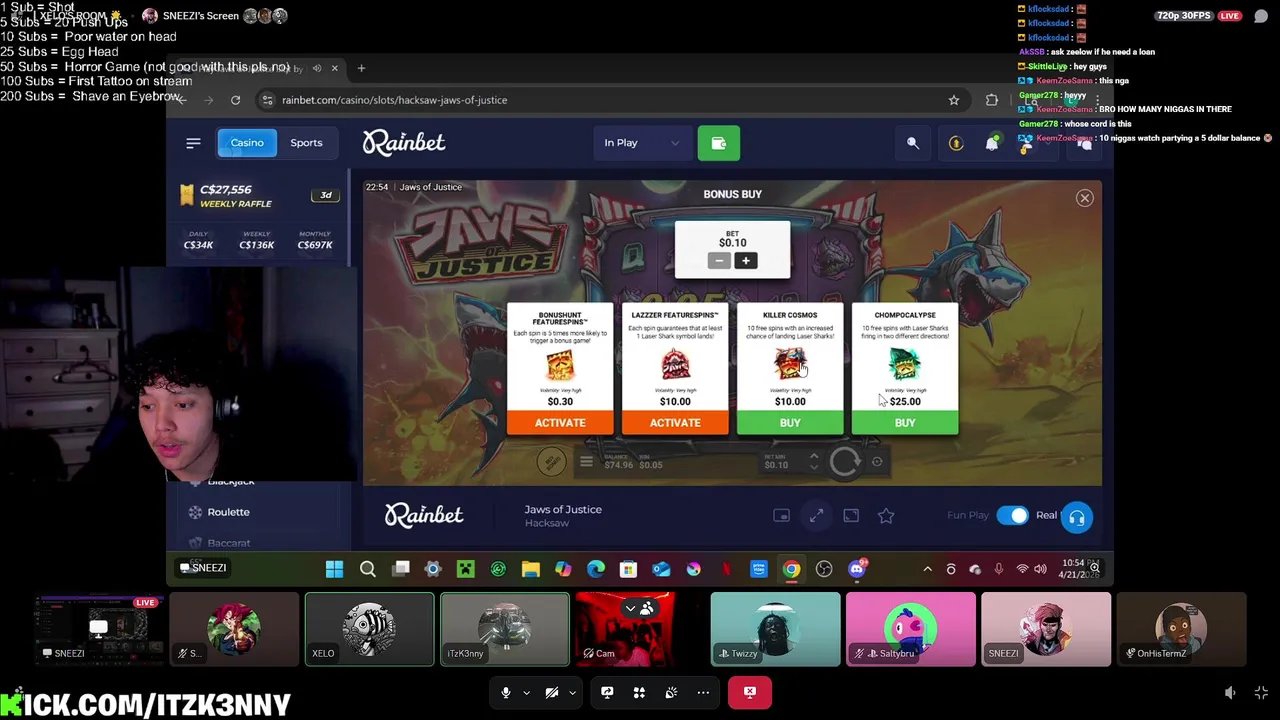Open Microsoft Edge from taskbar

pyautogui.click(x=596, y=569)
